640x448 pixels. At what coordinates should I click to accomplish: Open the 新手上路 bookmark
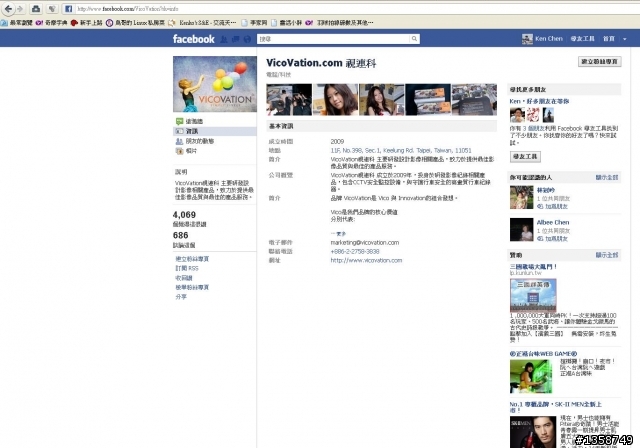87,23
